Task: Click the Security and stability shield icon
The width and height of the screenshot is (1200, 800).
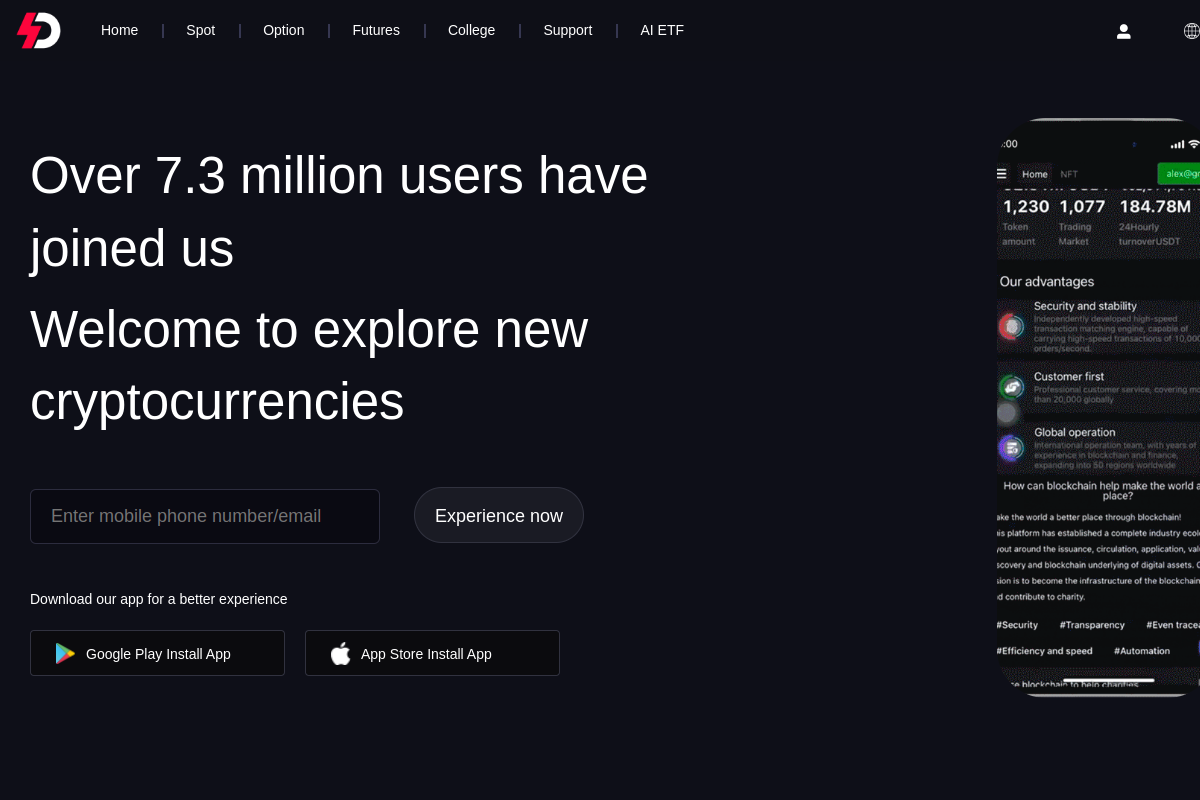Action: (1012, 326)
